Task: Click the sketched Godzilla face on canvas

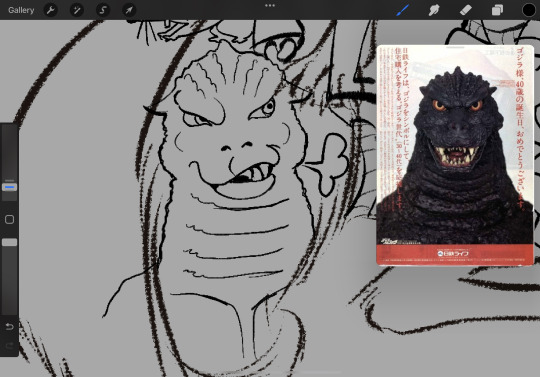Action: pyautogui.click(x=231, y=138)
